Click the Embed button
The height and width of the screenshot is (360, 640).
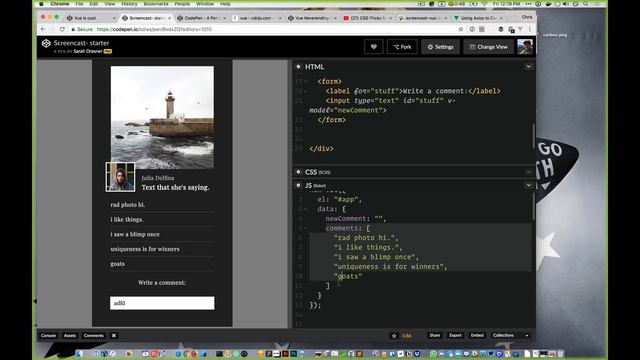[477, 336]
